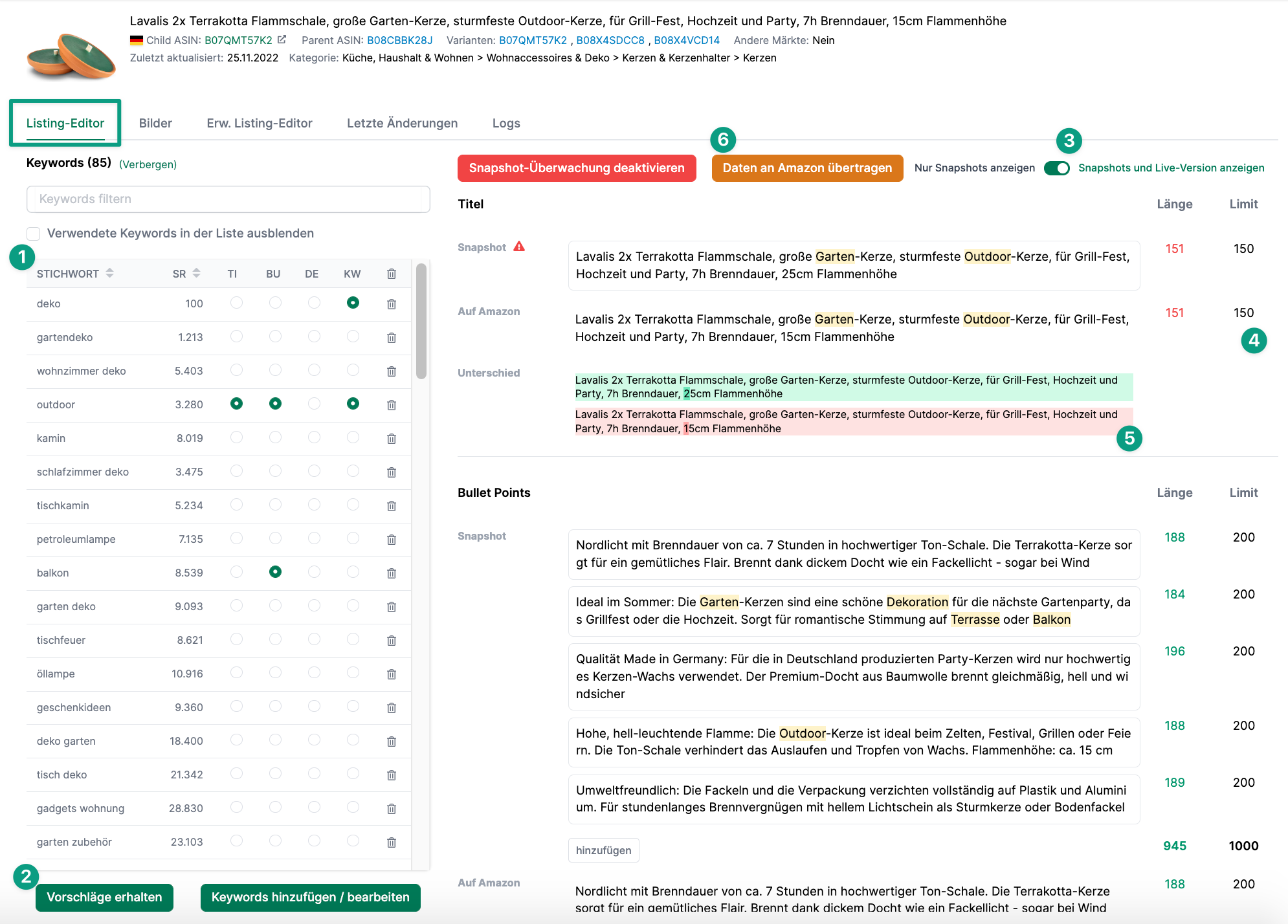Click the 'Hohe, hell-leuchtende Flamme' bullet field

coord(854,742)
